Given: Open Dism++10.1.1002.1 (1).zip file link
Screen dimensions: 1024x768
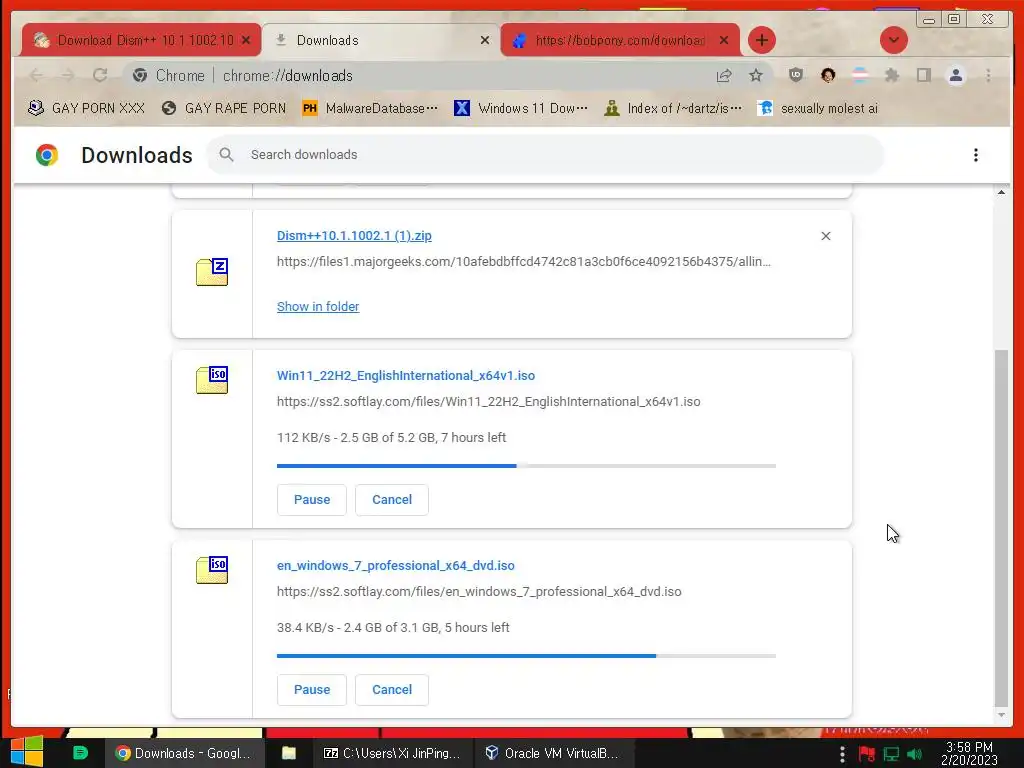Looking at the screenshot, I should (354, 236).
